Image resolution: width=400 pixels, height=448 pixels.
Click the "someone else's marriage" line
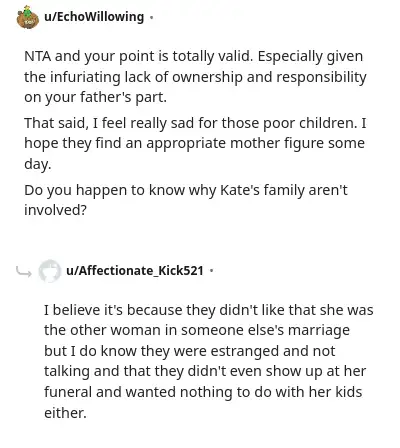click(x=197, y=330)
